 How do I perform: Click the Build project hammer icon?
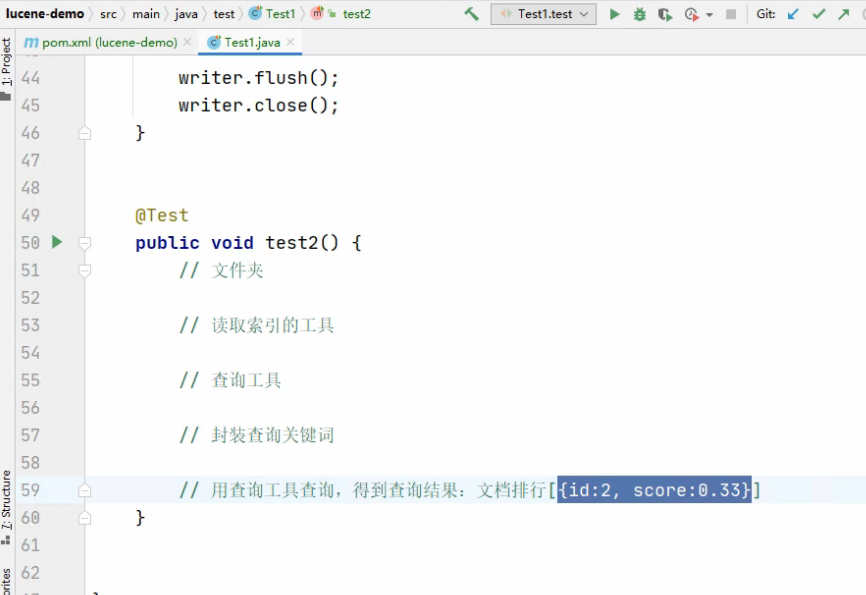(x=471, y=14)
